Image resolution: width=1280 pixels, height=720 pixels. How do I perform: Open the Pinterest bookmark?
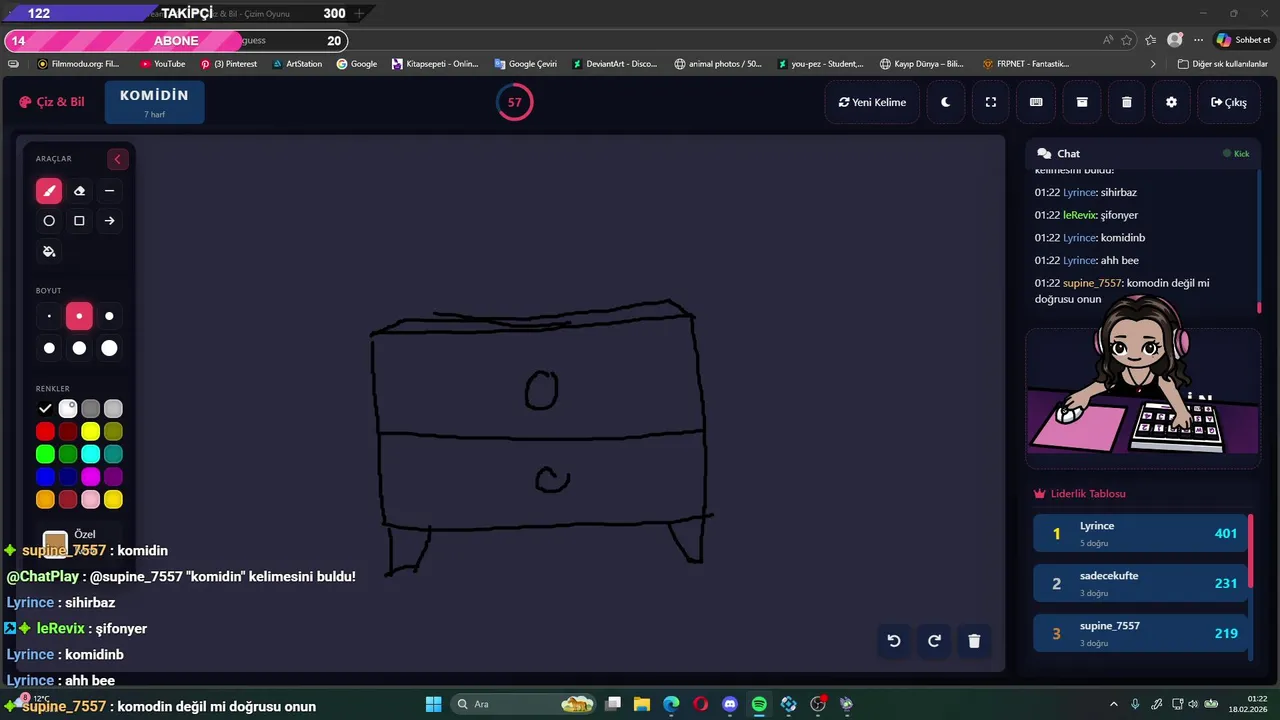229,64
